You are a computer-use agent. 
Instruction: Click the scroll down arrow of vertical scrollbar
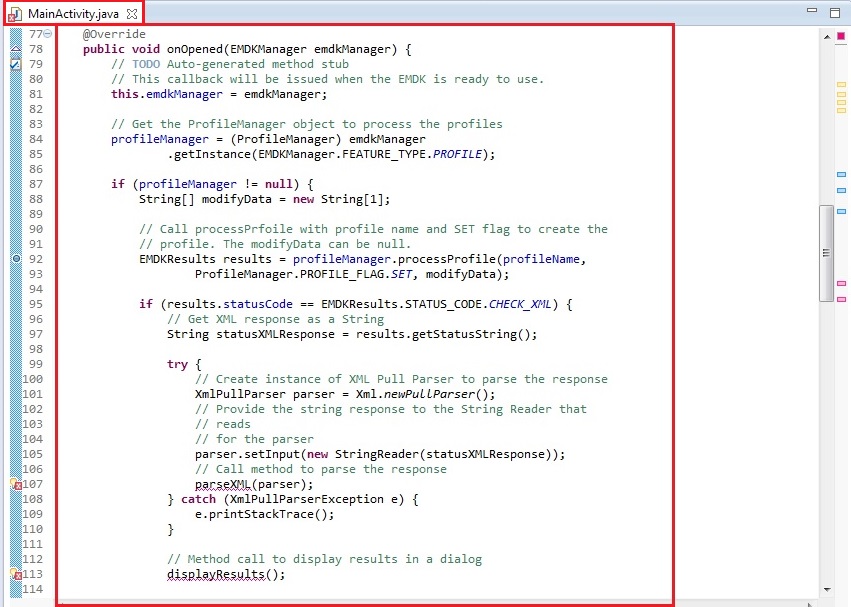(x=826, y=590)
